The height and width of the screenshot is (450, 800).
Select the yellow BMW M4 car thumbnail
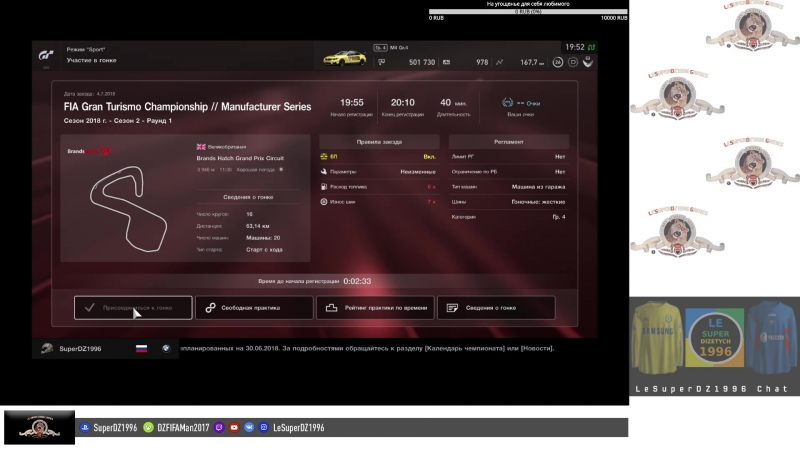(x=345, y=58)
